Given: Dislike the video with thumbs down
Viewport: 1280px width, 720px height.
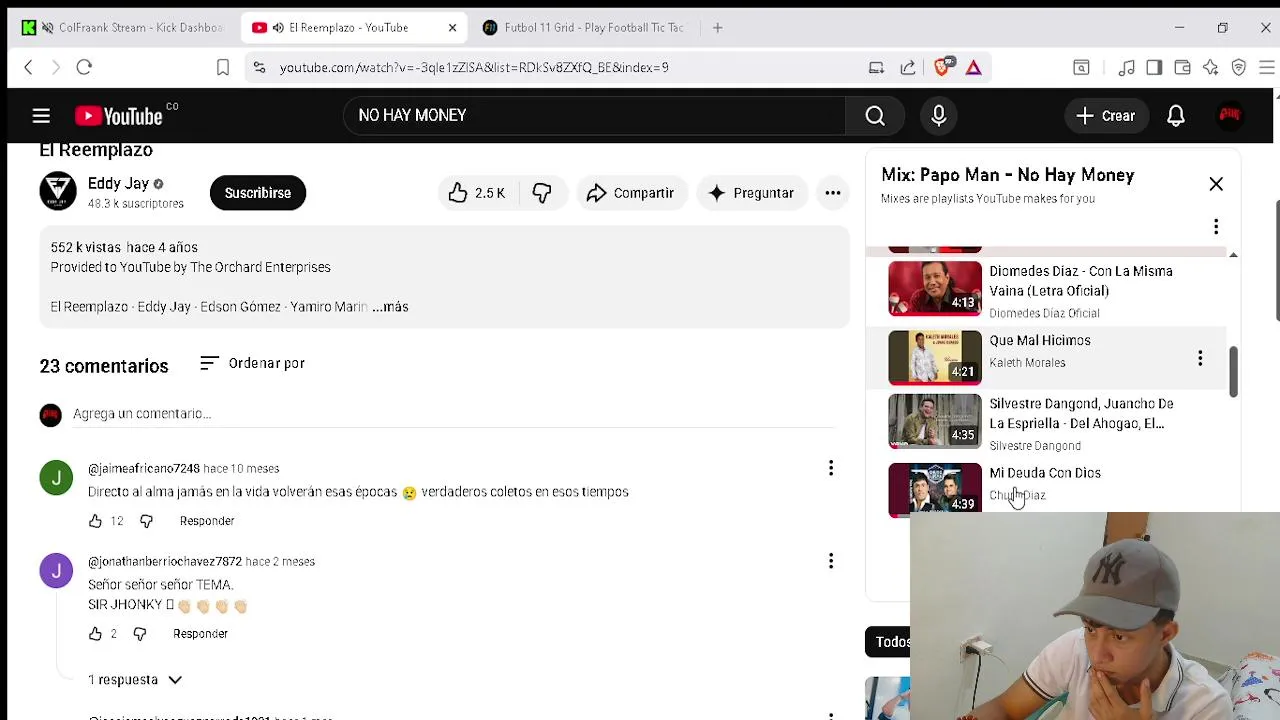Looking at the screenshot, I should pyautogui.click(x=542, y=193).
